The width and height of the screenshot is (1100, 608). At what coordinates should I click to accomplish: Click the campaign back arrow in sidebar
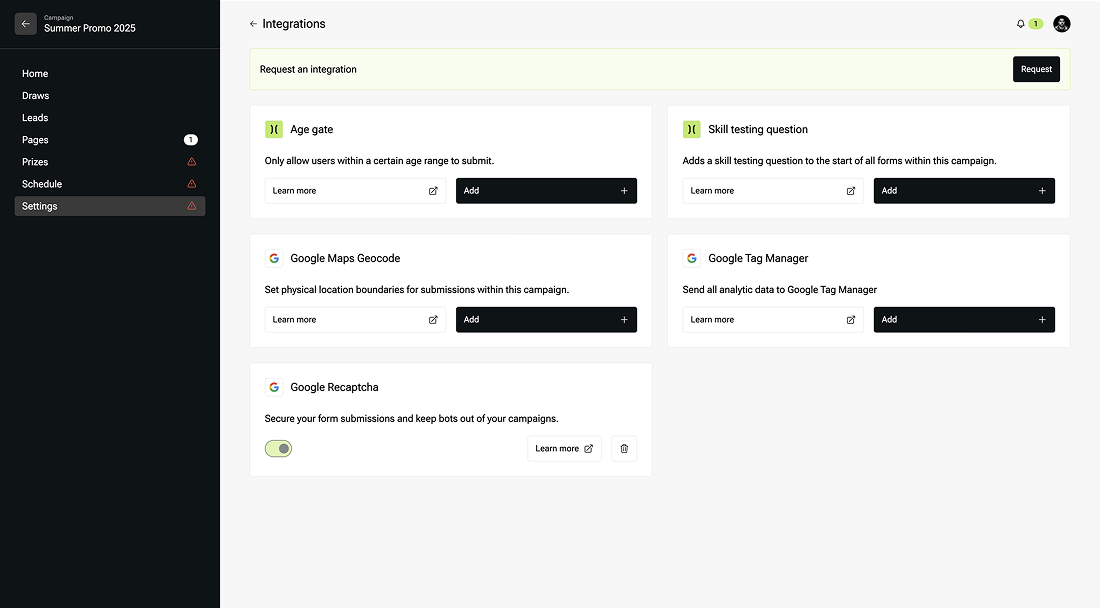click(x=26, y=24)
